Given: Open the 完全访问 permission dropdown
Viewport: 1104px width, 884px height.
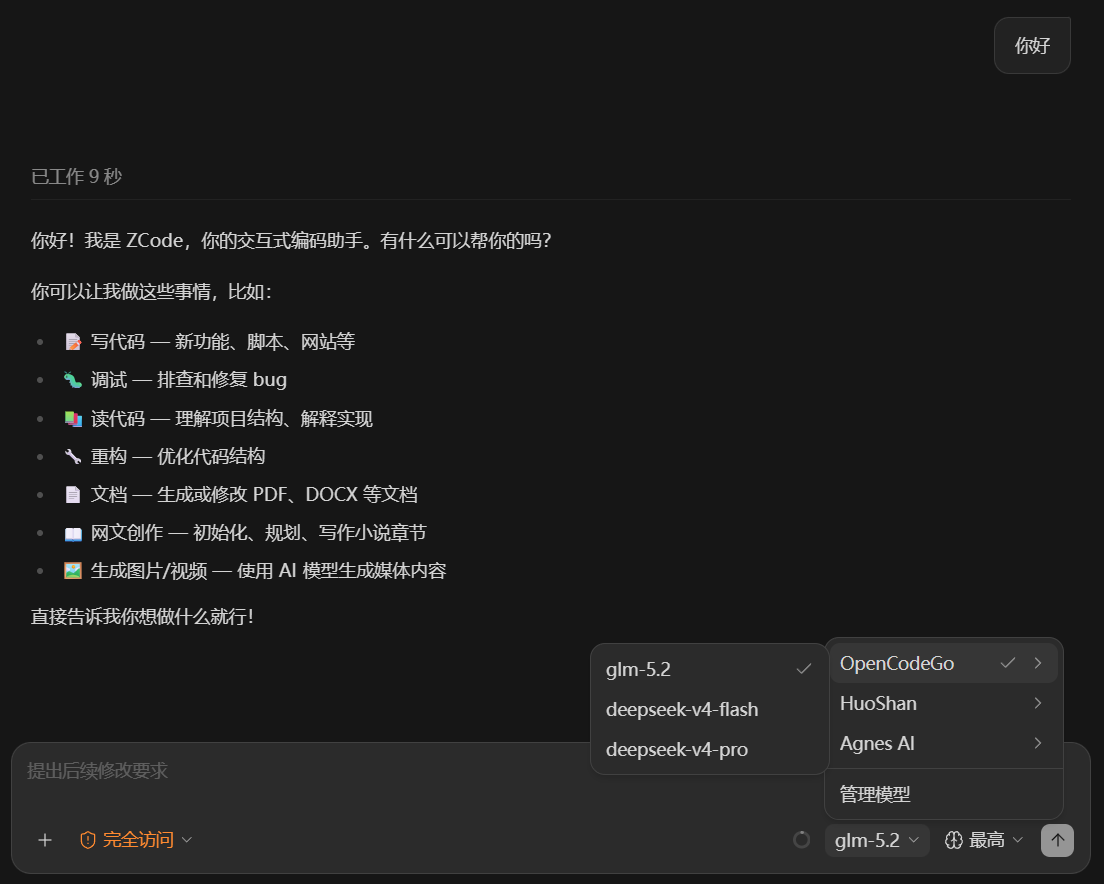Looking at the screenshot, I should click(137, 840).
